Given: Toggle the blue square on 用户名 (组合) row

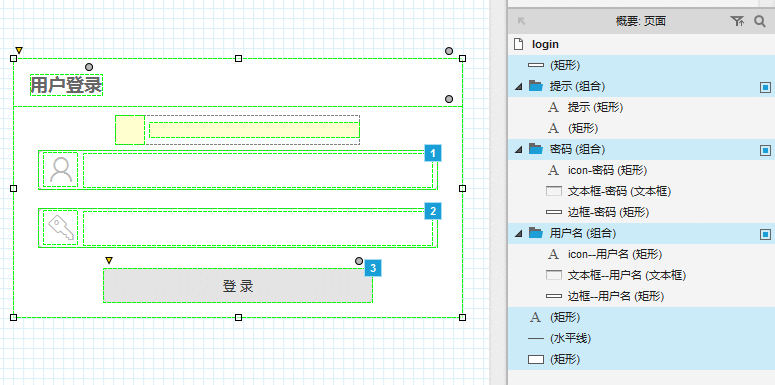Looking at the screenshot, I should pos(765,234).
